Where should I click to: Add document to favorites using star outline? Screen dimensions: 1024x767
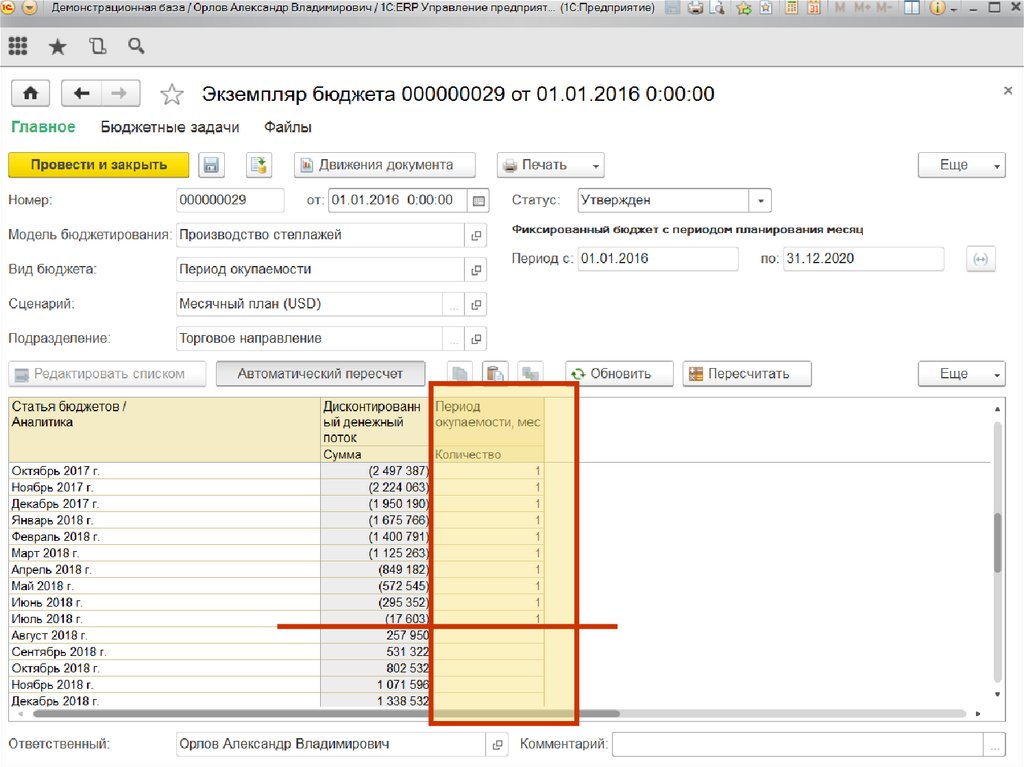tap(172, 94)
